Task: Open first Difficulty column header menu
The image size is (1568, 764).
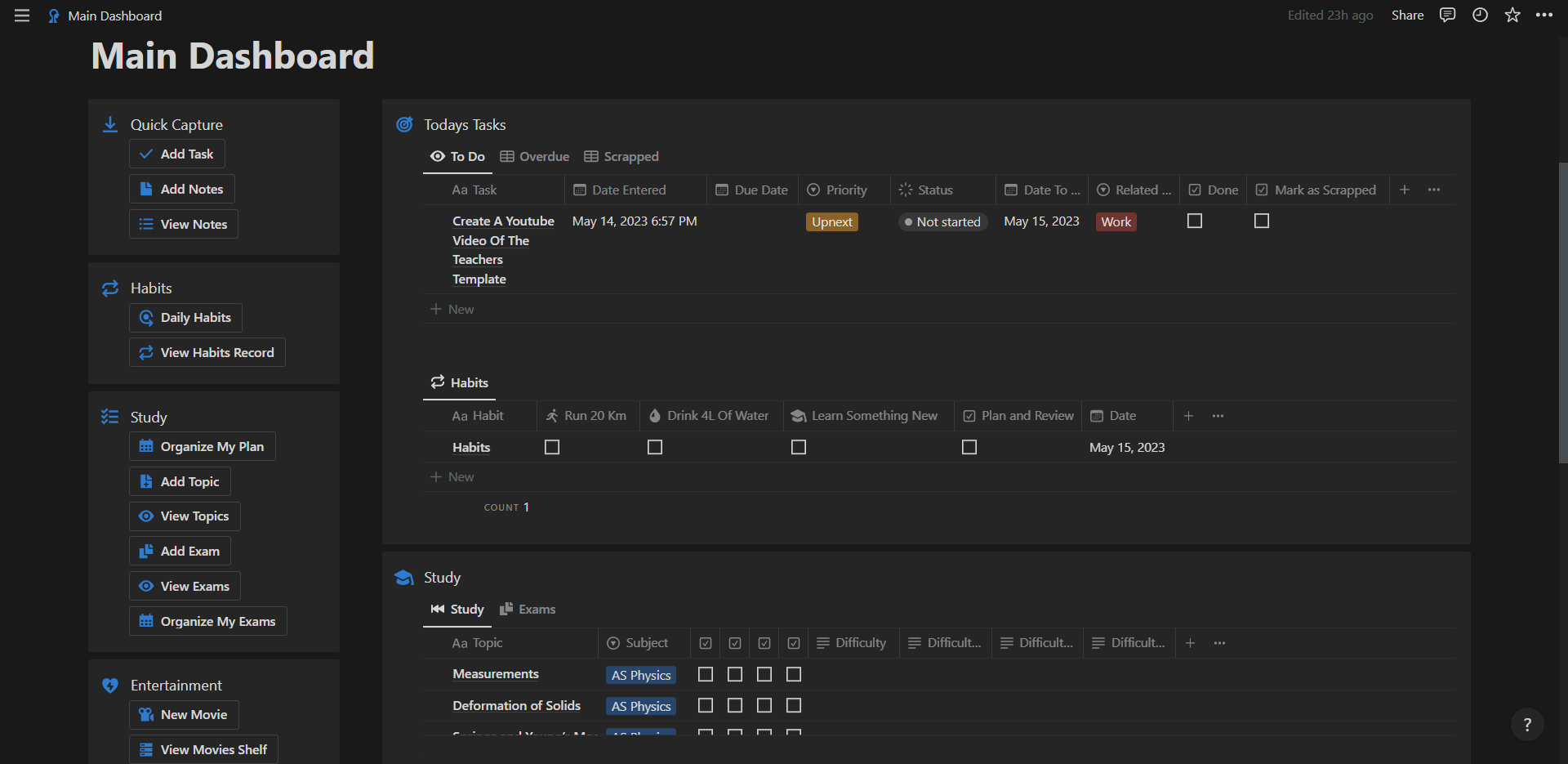Action: pyautogui.click(x=853, y=643)
